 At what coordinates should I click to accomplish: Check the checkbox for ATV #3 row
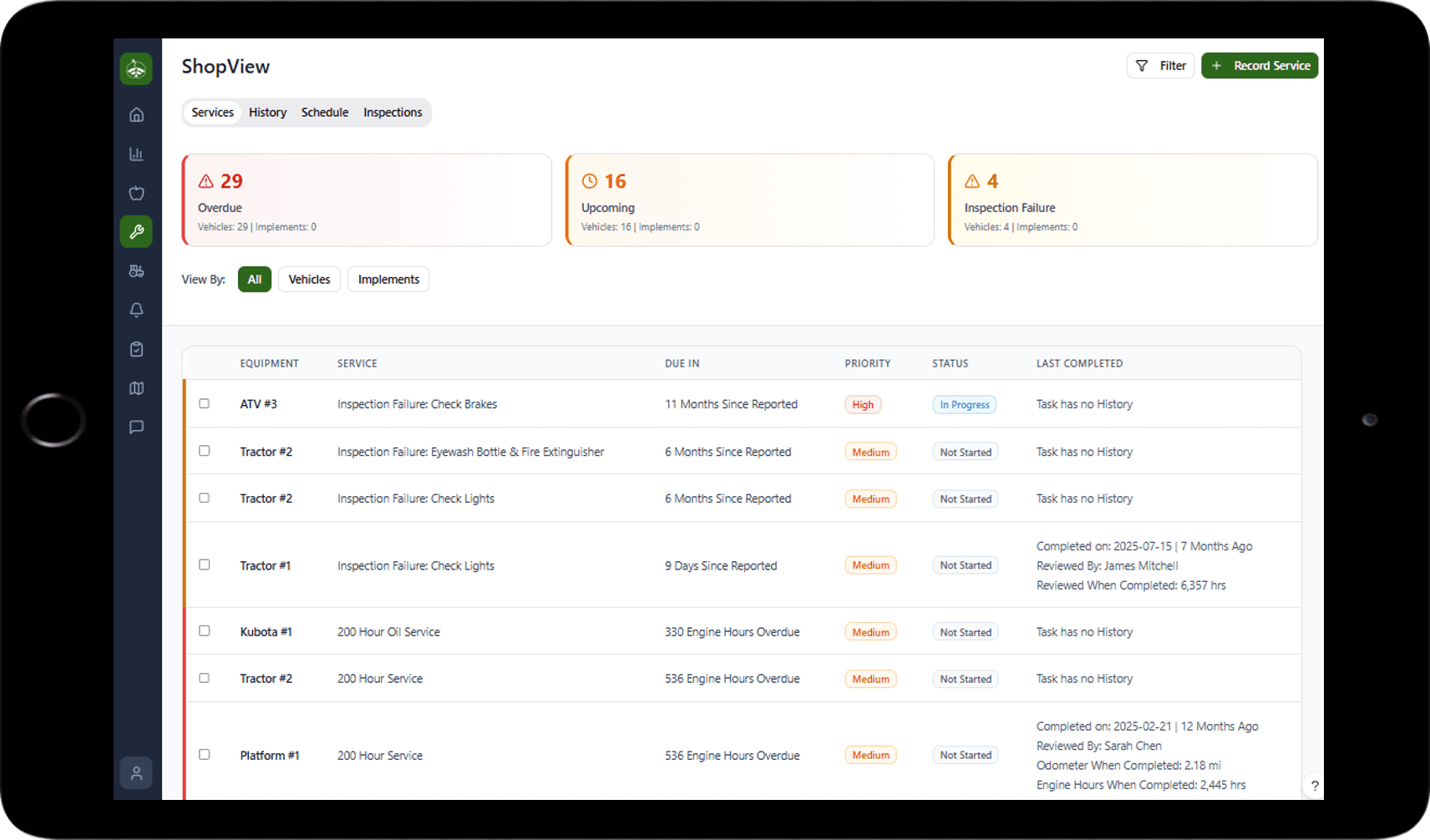(204, 403)
